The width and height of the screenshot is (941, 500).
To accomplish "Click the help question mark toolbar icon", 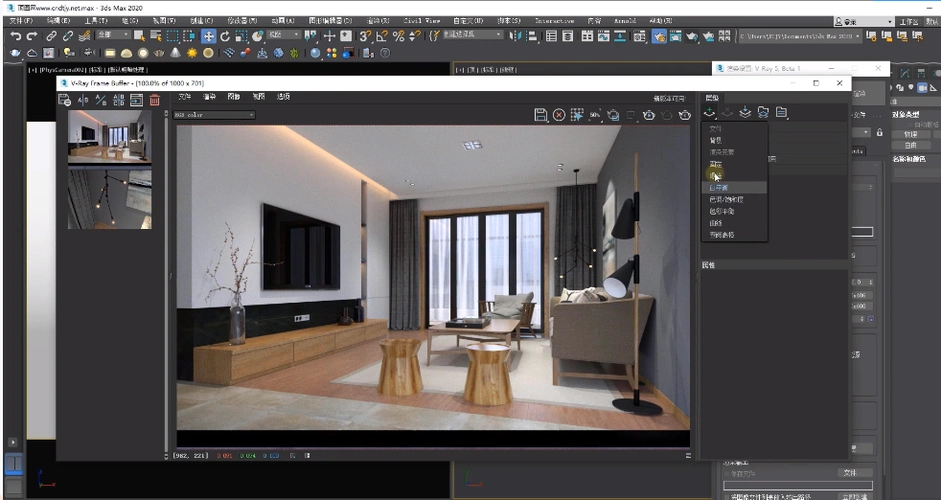I will (x=385, y=53).
